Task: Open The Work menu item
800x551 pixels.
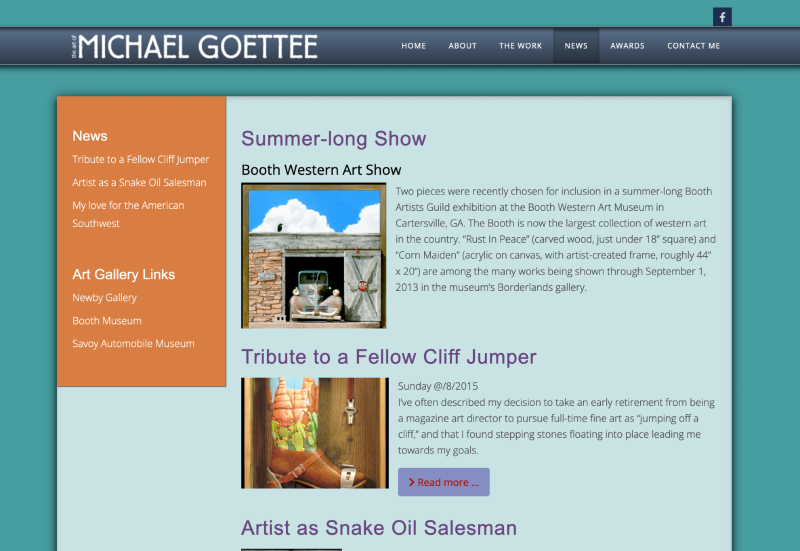Action: click(x=520, y=46)
